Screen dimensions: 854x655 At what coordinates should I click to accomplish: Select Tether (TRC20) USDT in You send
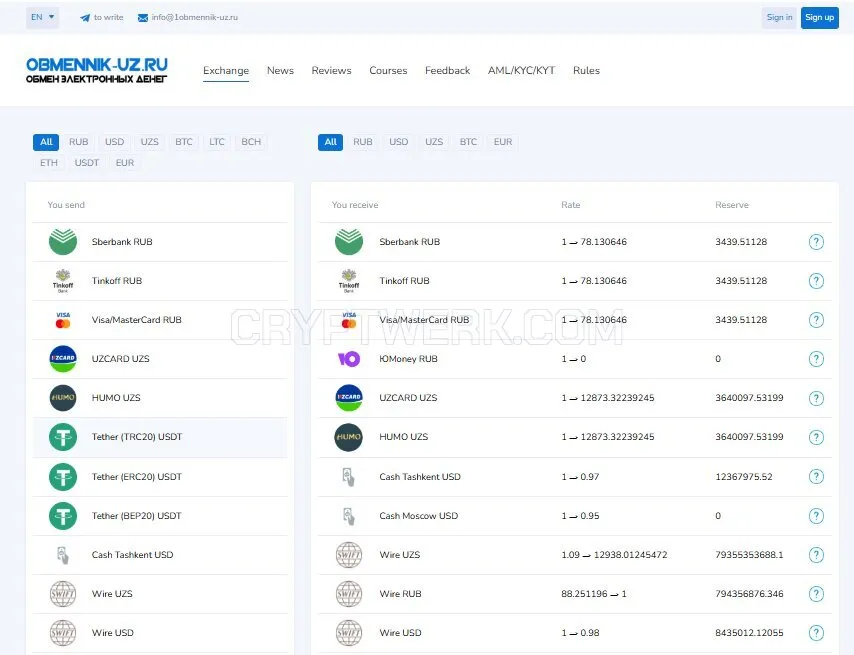[160, 437]
